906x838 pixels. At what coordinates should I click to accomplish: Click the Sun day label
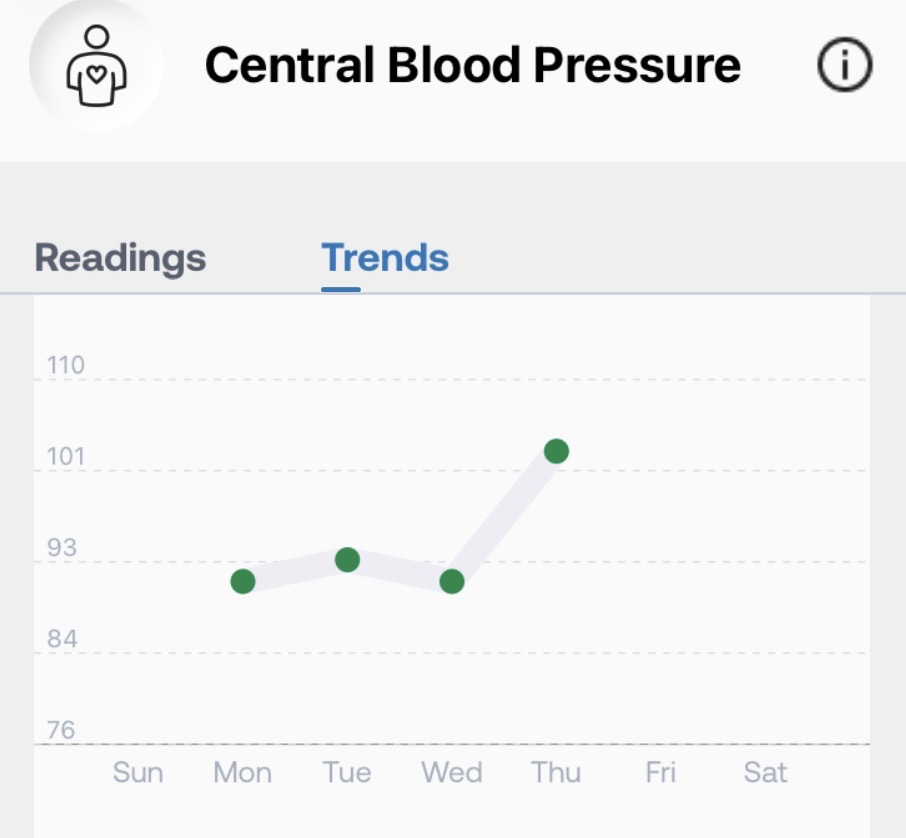pos(138,773)
